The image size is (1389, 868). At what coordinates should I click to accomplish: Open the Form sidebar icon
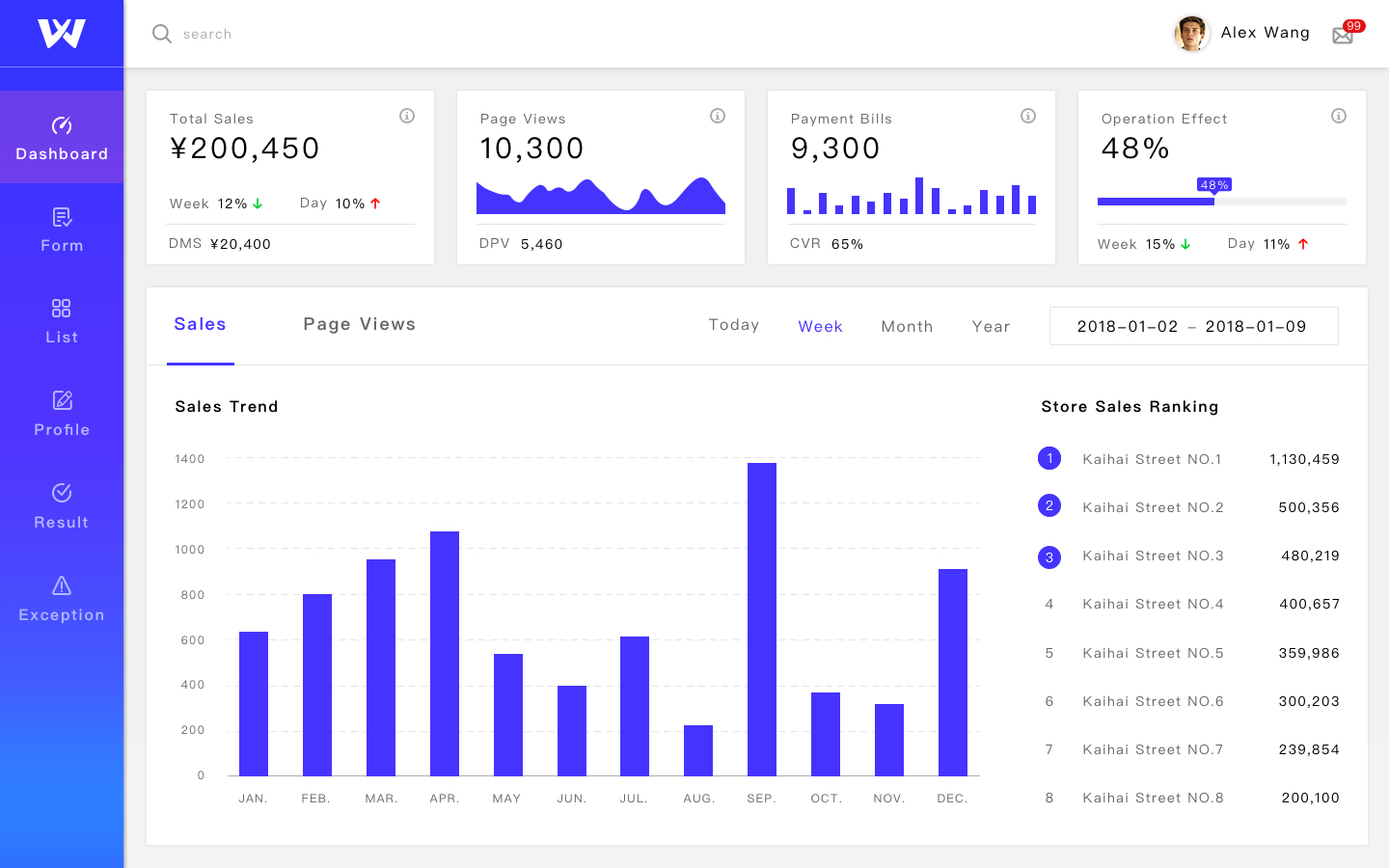tap(62, 217)
